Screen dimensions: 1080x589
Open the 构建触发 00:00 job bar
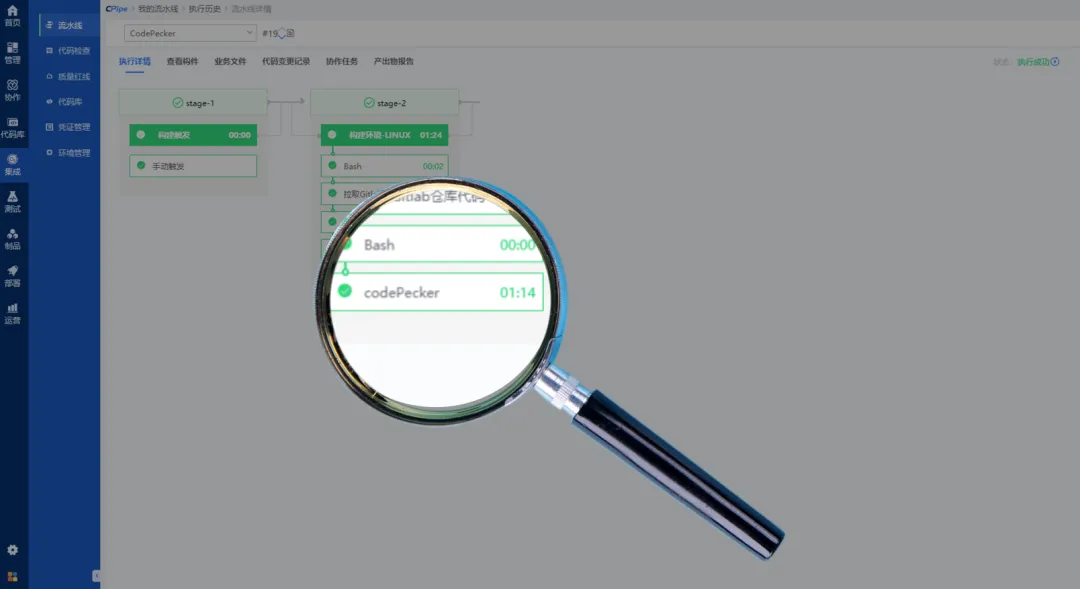click(193, 135)
